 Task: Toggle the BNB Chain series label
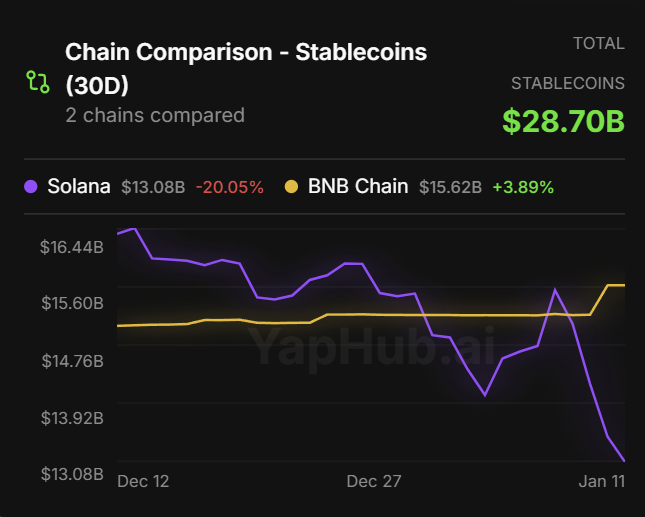point(358,186)
